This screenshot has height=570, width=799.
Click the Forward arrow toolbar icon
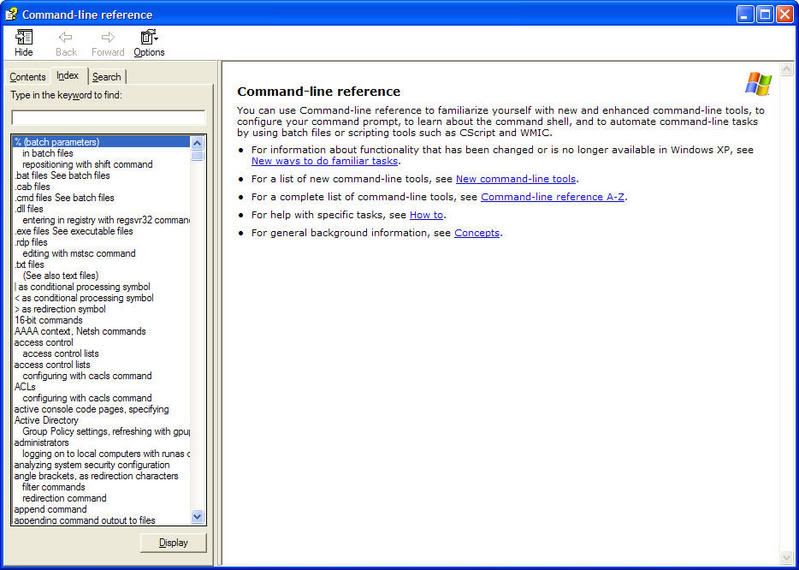click(108, 38)
